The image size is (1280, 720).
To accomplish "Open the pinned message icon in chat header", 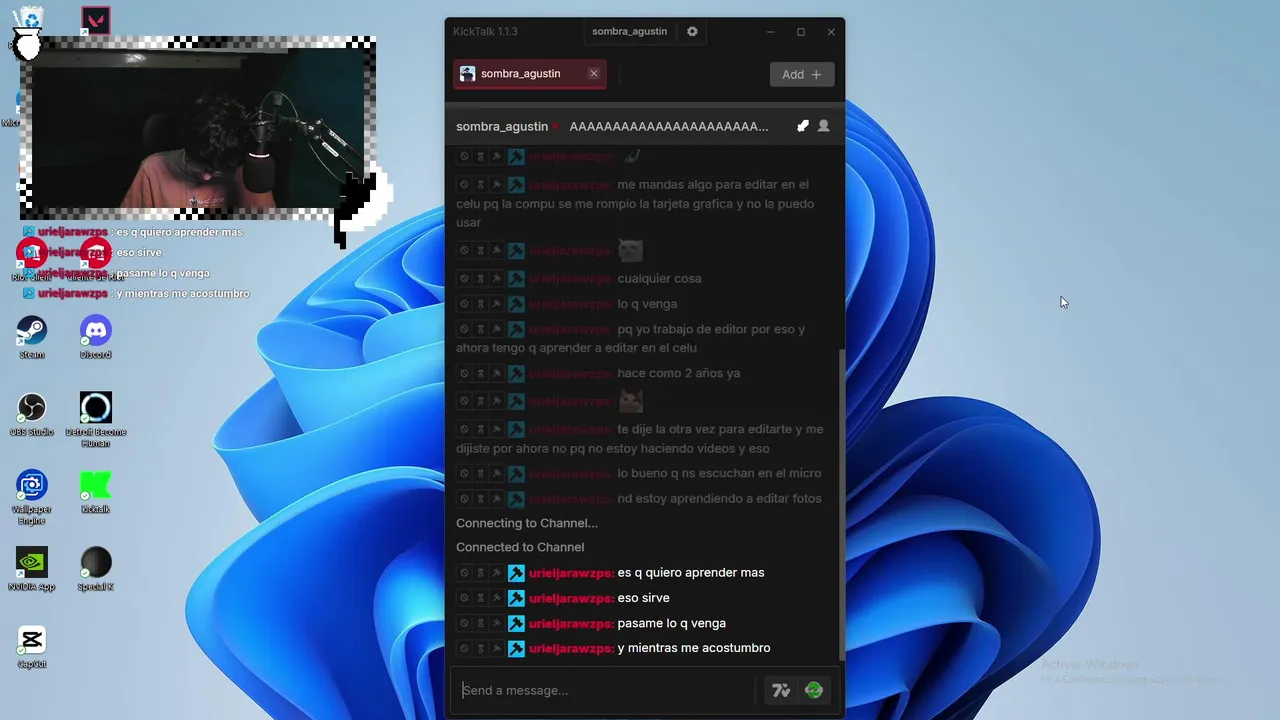I will pyautogui.click(x=802, y=126).
